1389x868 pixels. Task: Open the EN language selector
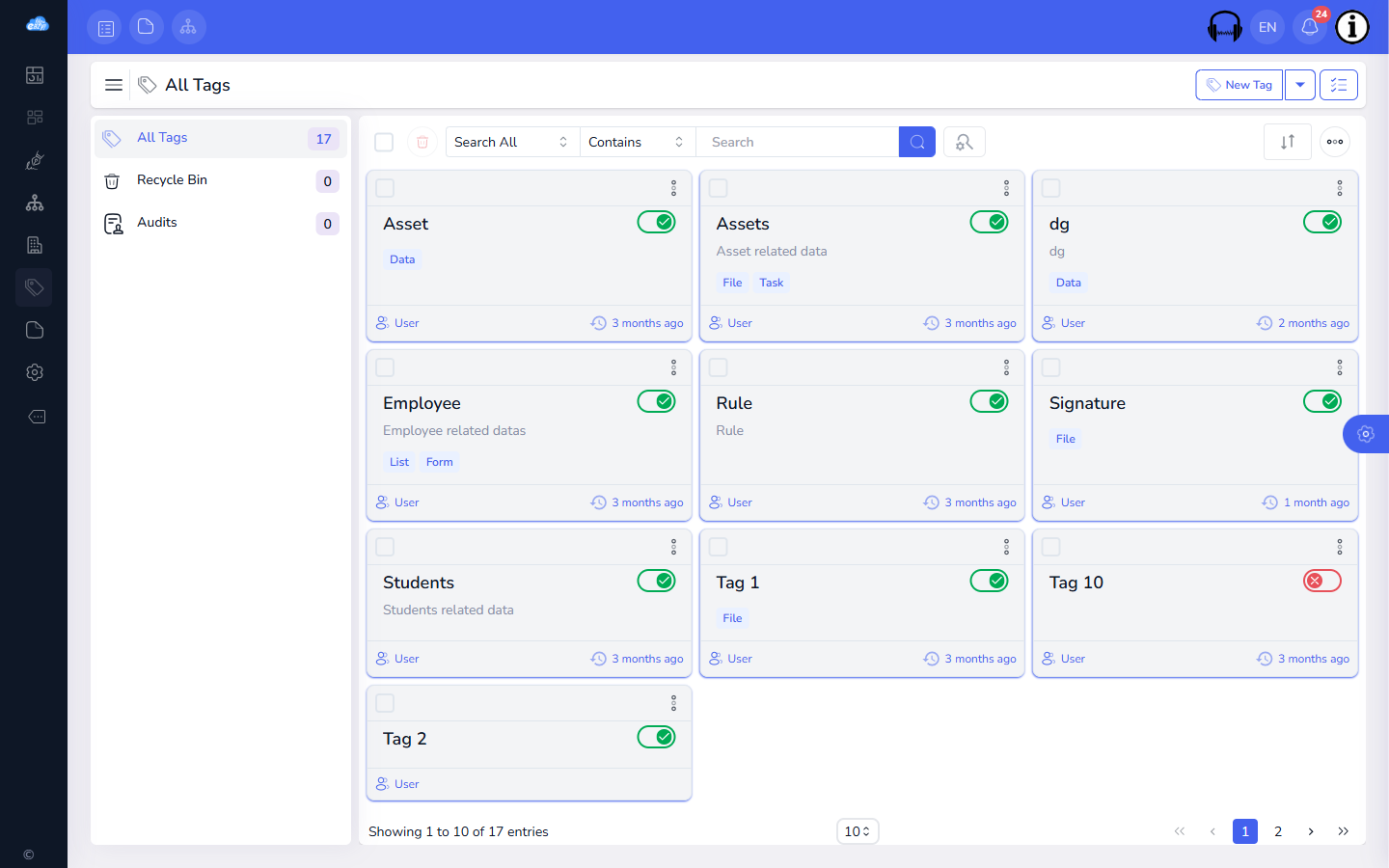pyautogui.click(x=1267, y=27)
